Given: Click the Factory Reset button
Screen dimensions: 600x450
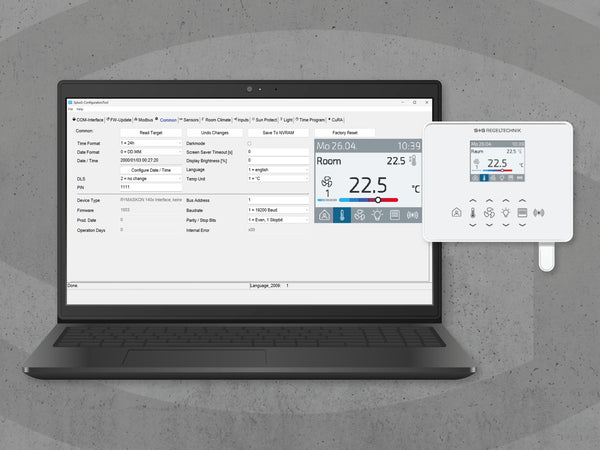Looking at the screenshot, I should click(344, 131).
